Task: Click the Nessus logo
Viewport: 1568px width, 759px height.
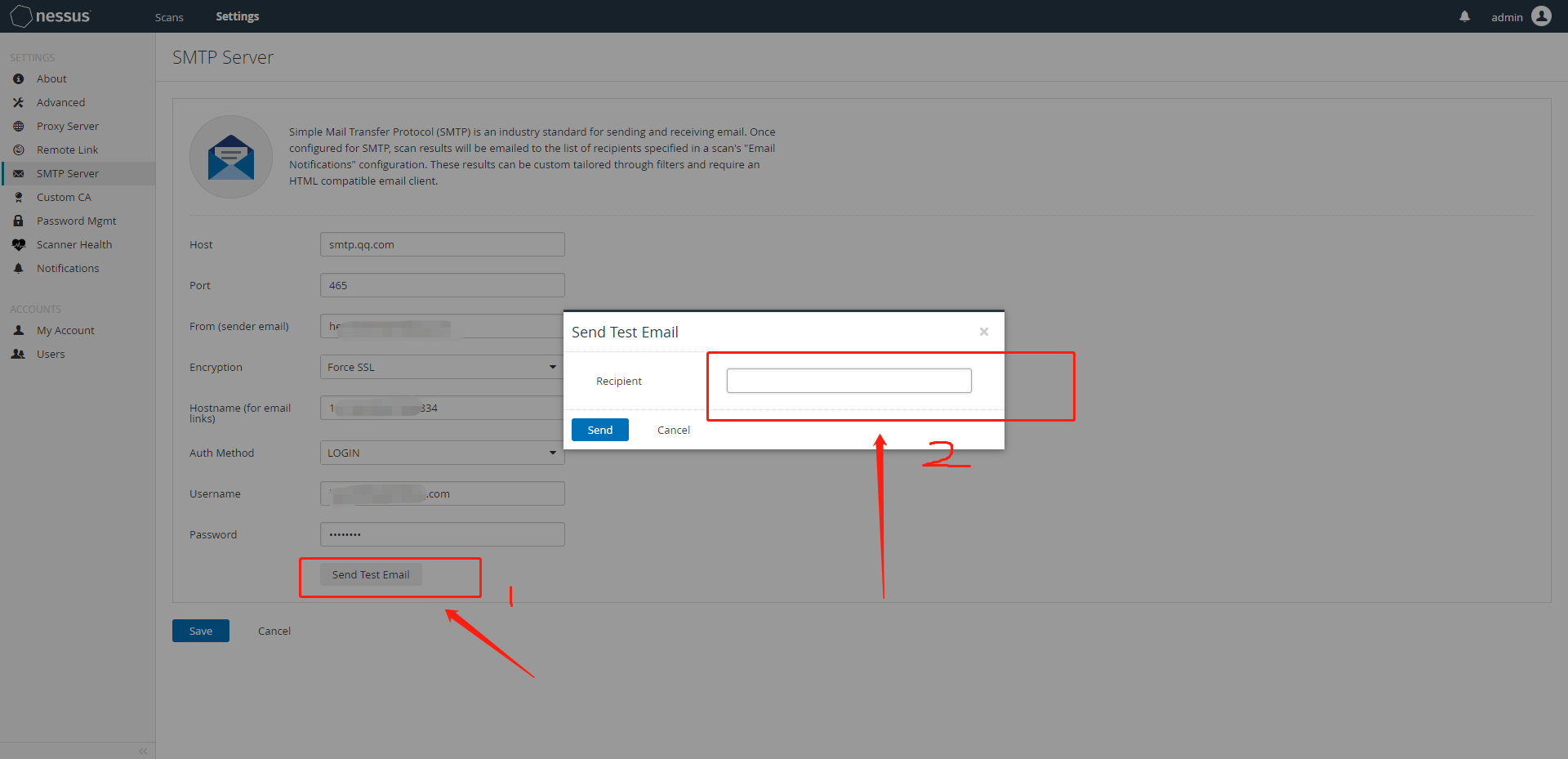Action: pos(51,16)
